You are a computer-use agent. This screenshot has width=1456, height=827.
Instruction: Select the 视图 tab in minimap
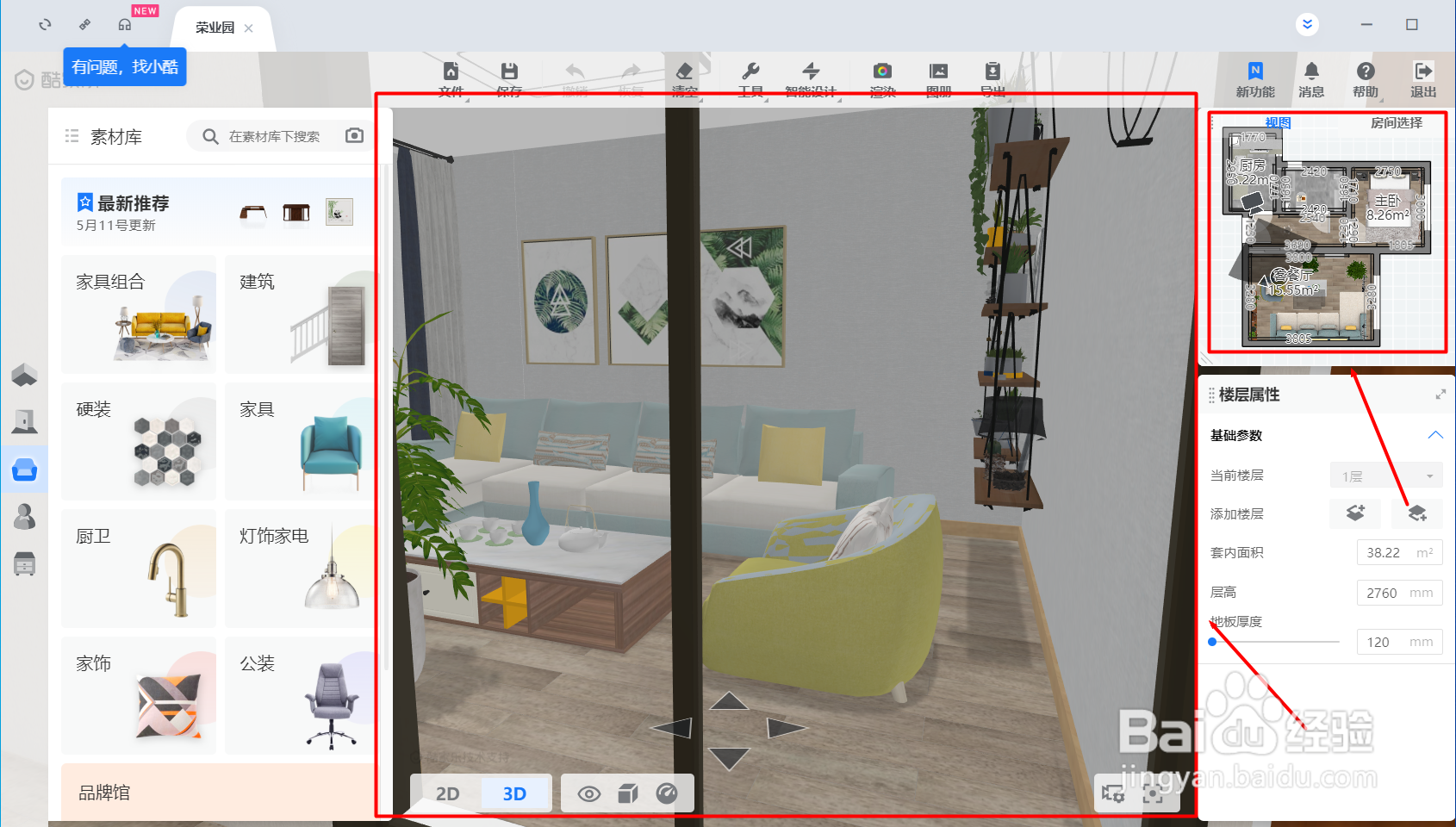[x=1278, y=123]
